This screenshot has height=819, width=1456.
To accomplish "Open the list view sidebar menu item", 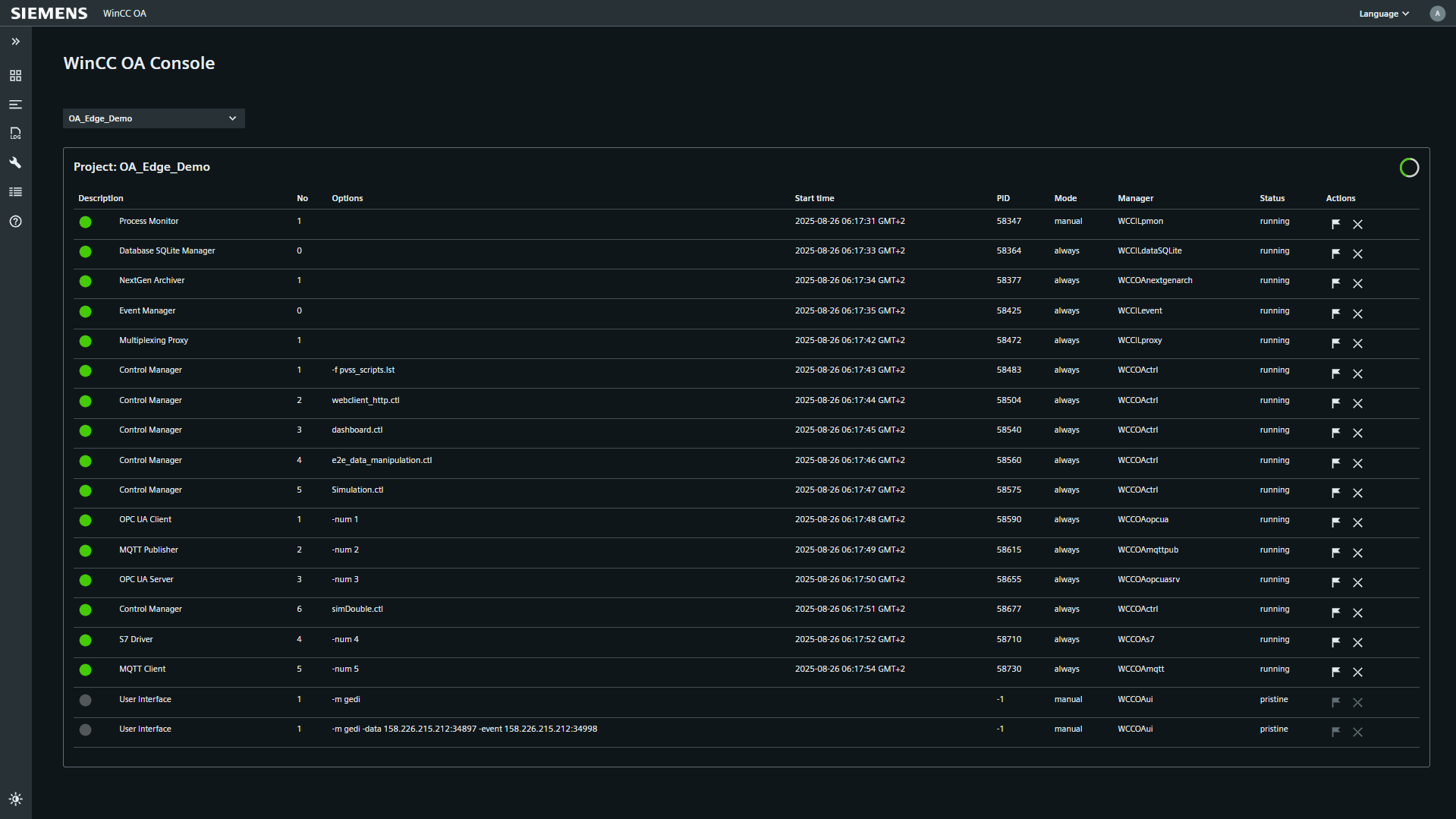I will [15, 192].
